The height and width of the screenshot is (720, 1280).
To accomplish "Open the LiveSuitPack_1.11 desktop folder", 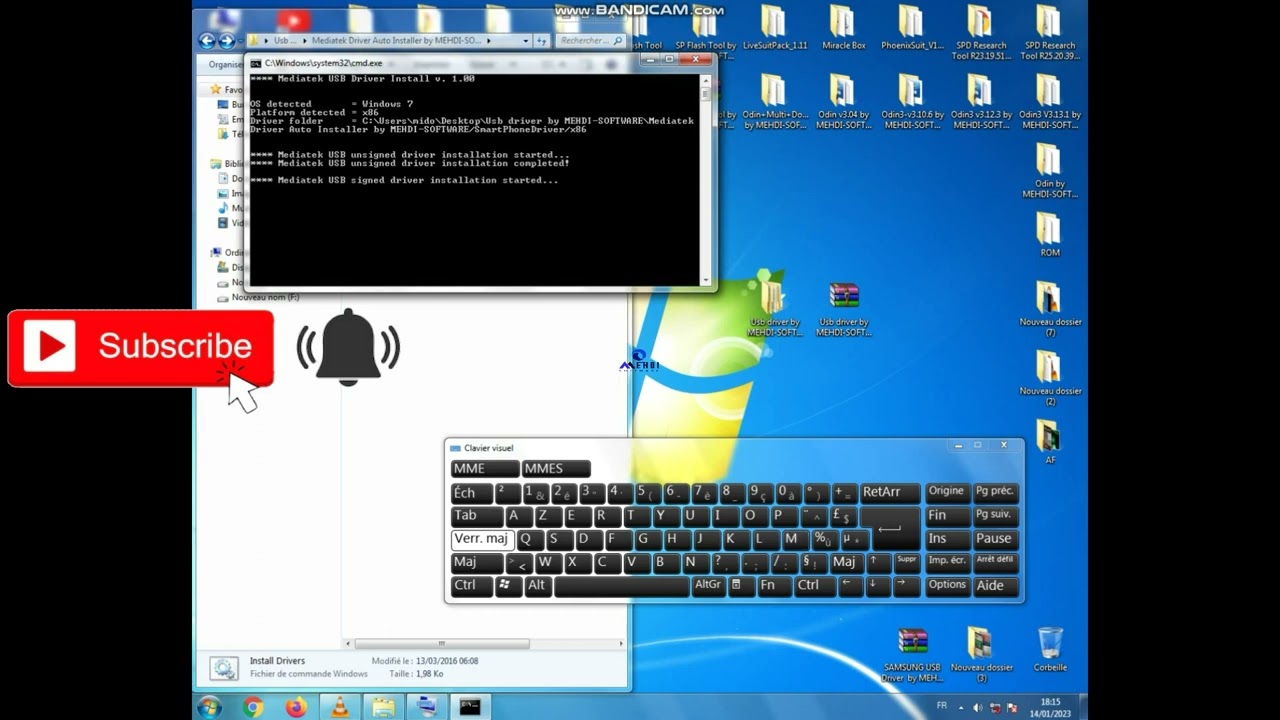I will click(x=774, y=28).
